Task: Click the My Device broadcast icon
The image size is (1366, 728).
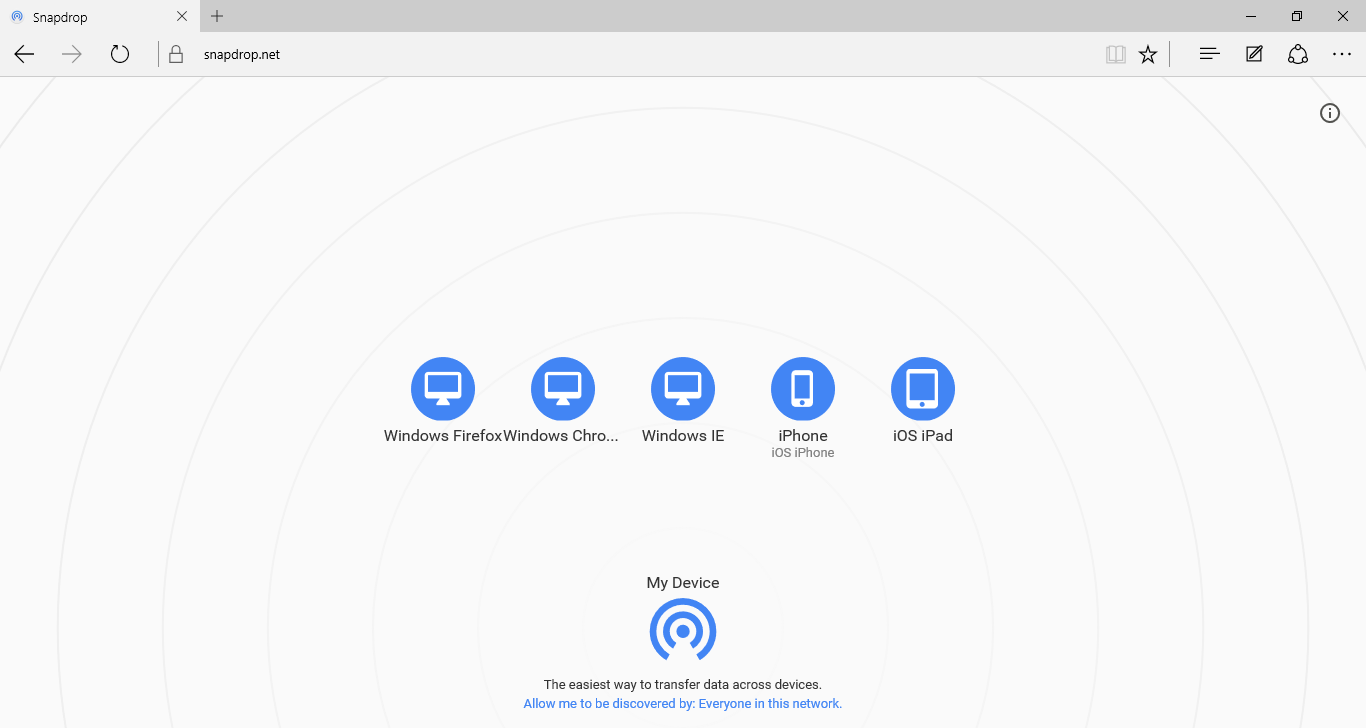Action: tap(683, 631)
